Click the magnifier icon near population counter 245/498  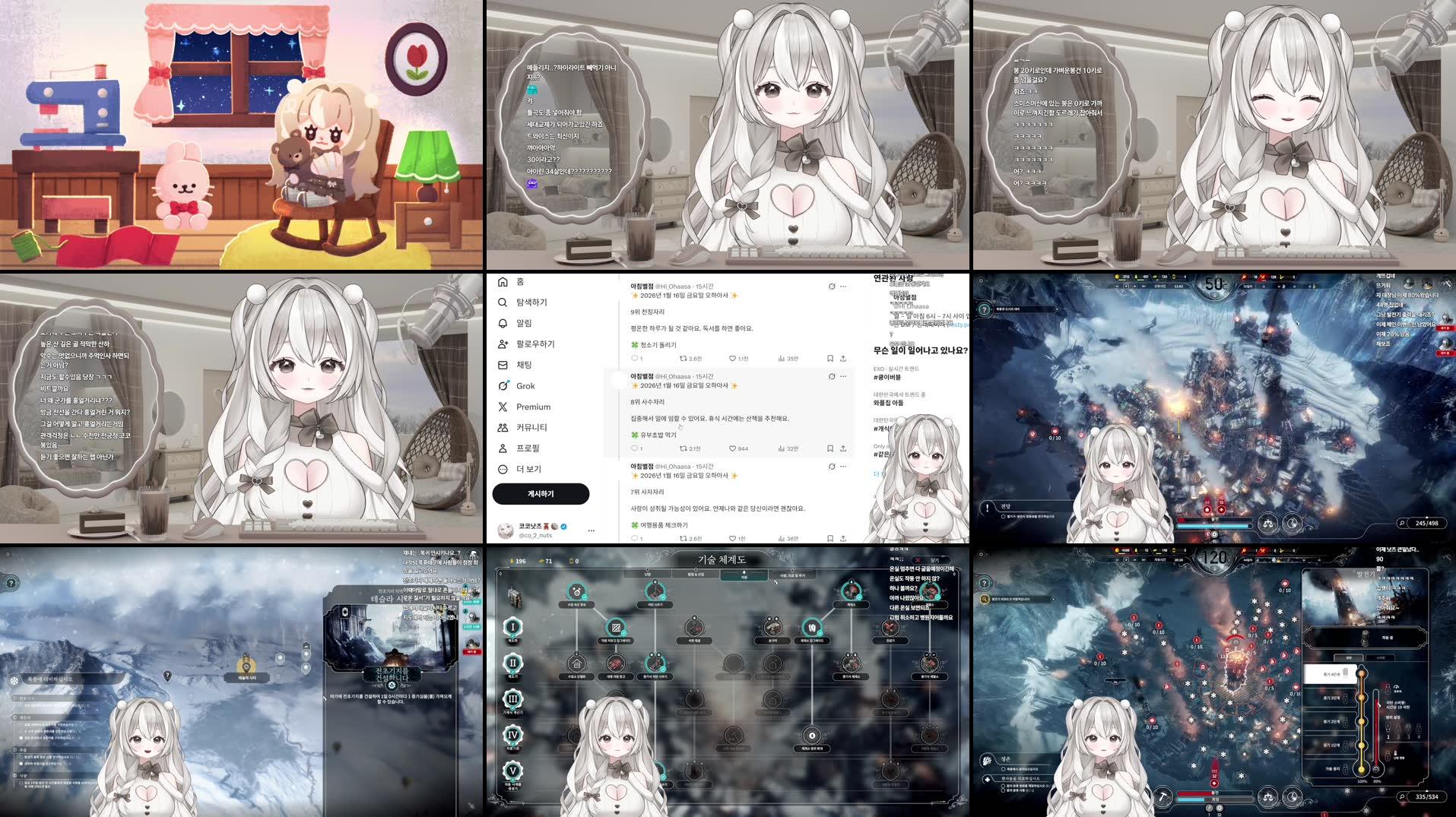tap(1403, 523)
